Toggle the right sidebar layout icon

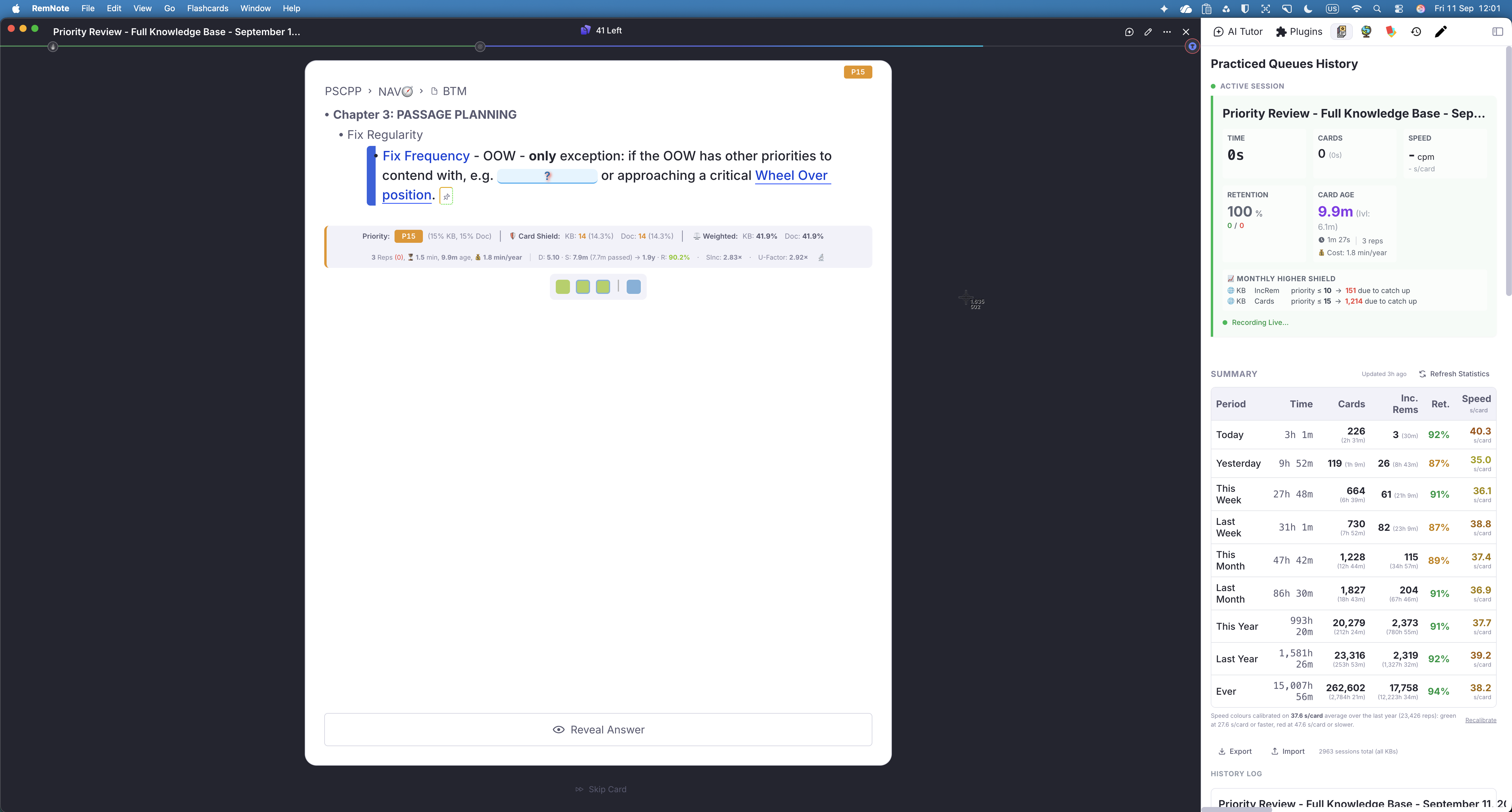pos(1497,32)
